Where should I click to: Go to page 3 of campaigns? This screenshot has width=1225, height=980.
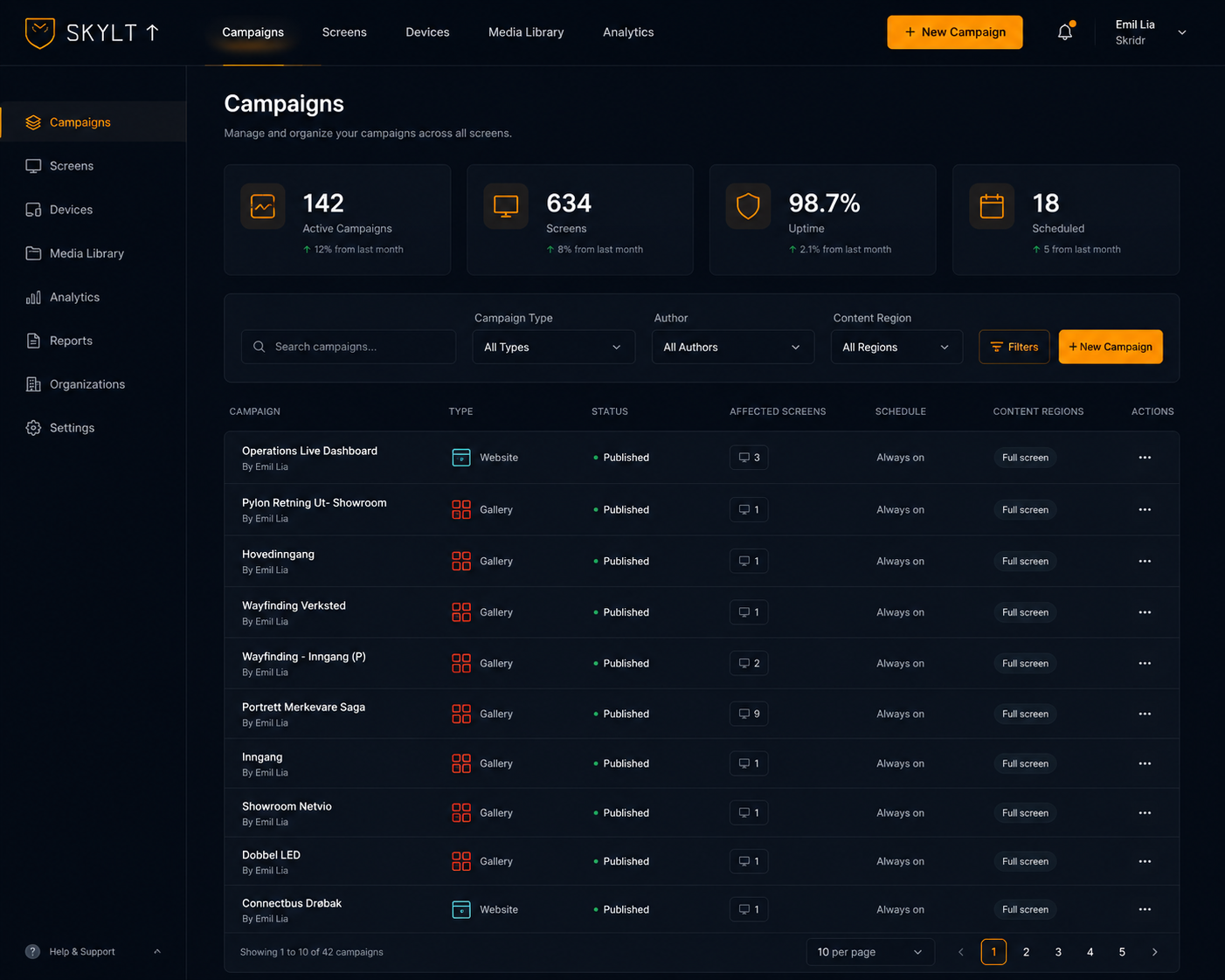click(1058, 952)
